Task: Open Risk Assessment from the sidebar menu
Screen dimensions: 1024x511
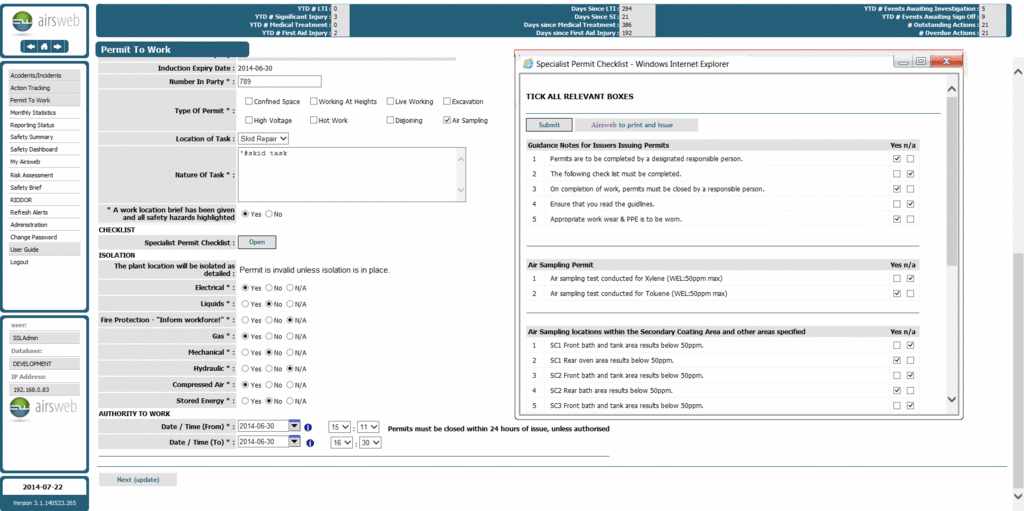Action: coord(25,175)
